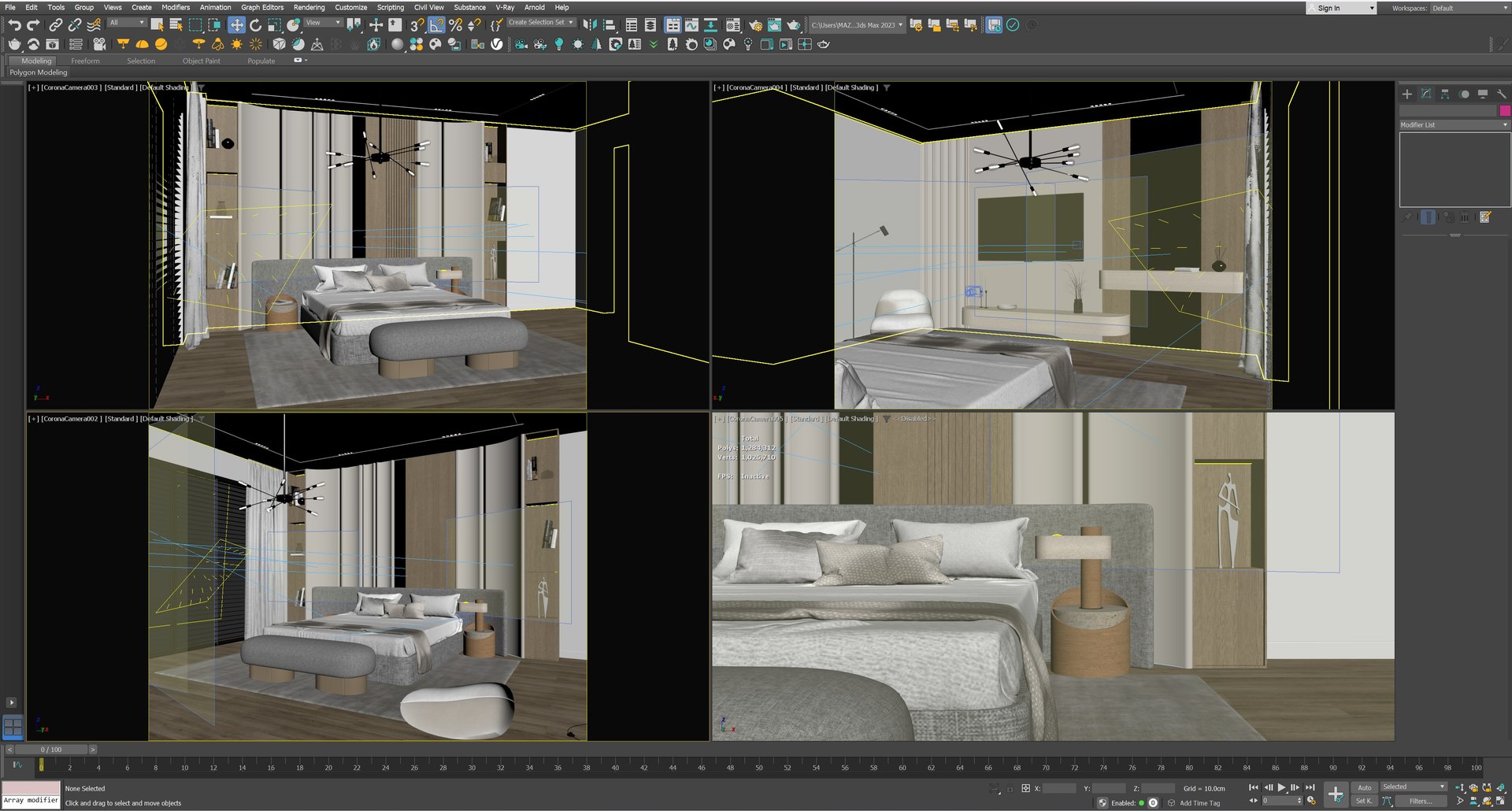This screenshot has width=1512, height=811.
Task: Click the X coordinate input field
Action: pos(1060,788)
